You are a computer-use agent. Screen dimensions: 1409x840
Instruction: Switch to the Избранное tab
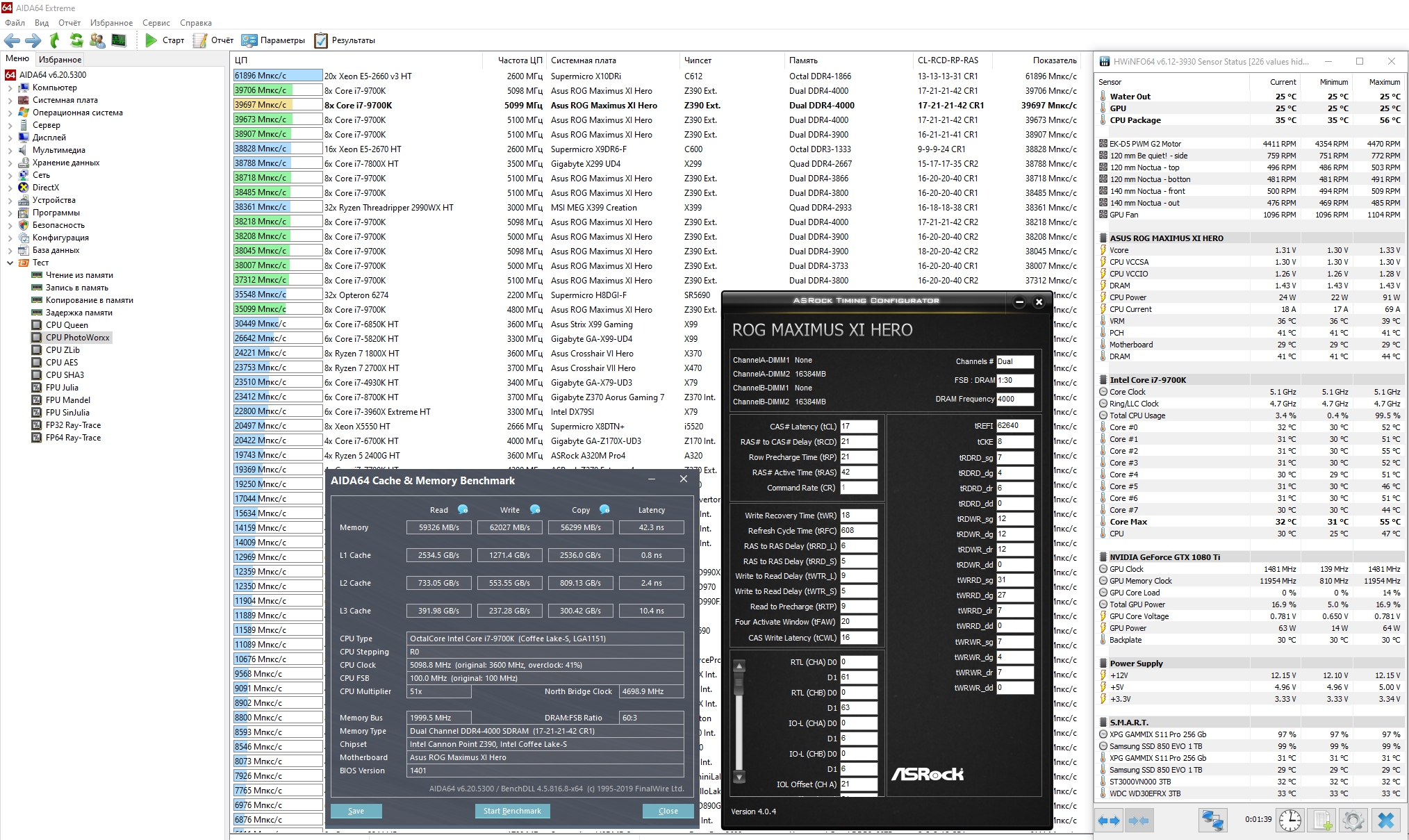click(x=60, y=60)
